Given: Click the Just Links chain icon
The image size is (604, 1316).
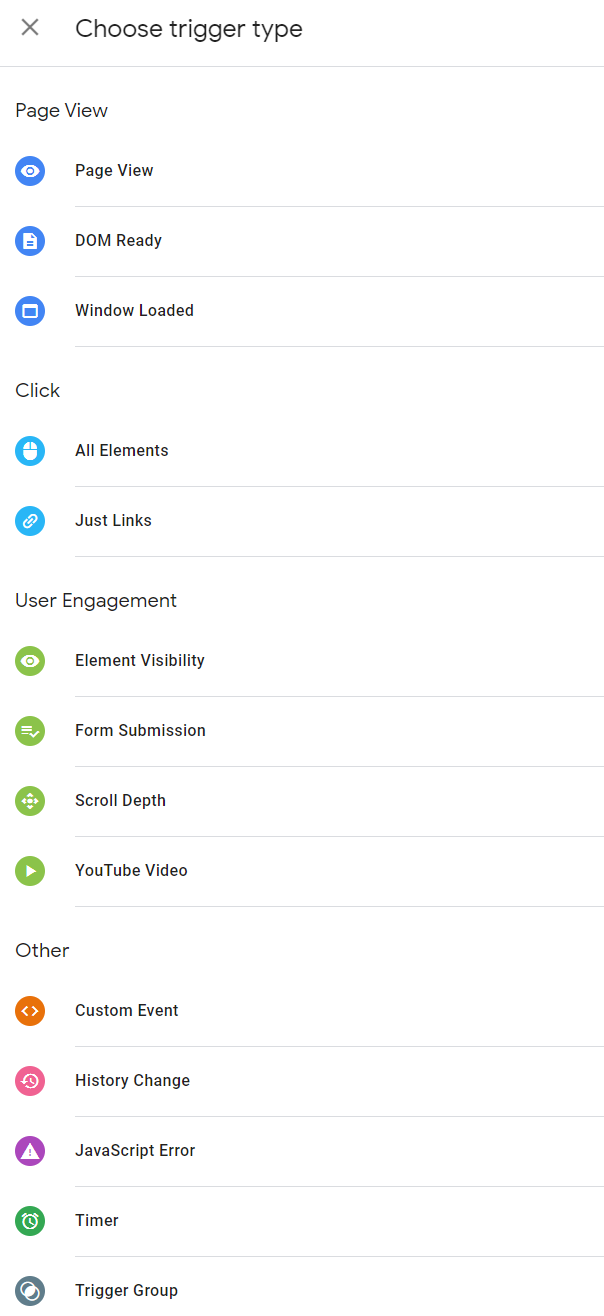Looking at the screenshot, I should click(x=30, y=521).
